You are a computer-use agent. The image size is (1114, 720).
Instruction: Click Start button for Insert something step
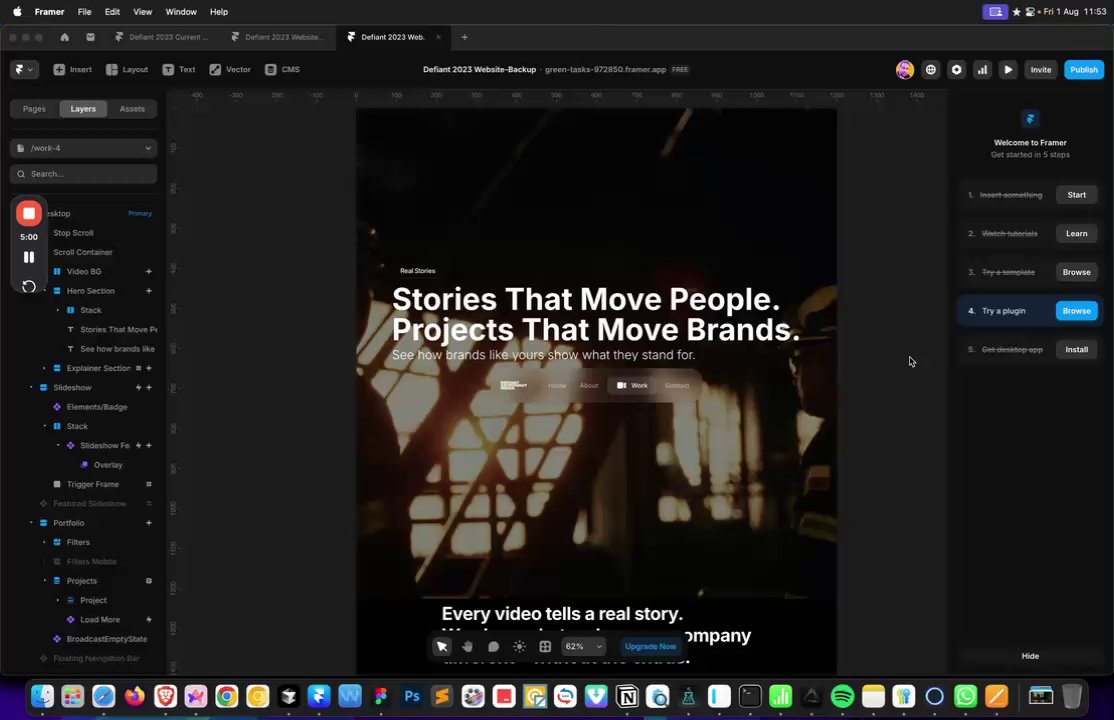coord(1076,195)
